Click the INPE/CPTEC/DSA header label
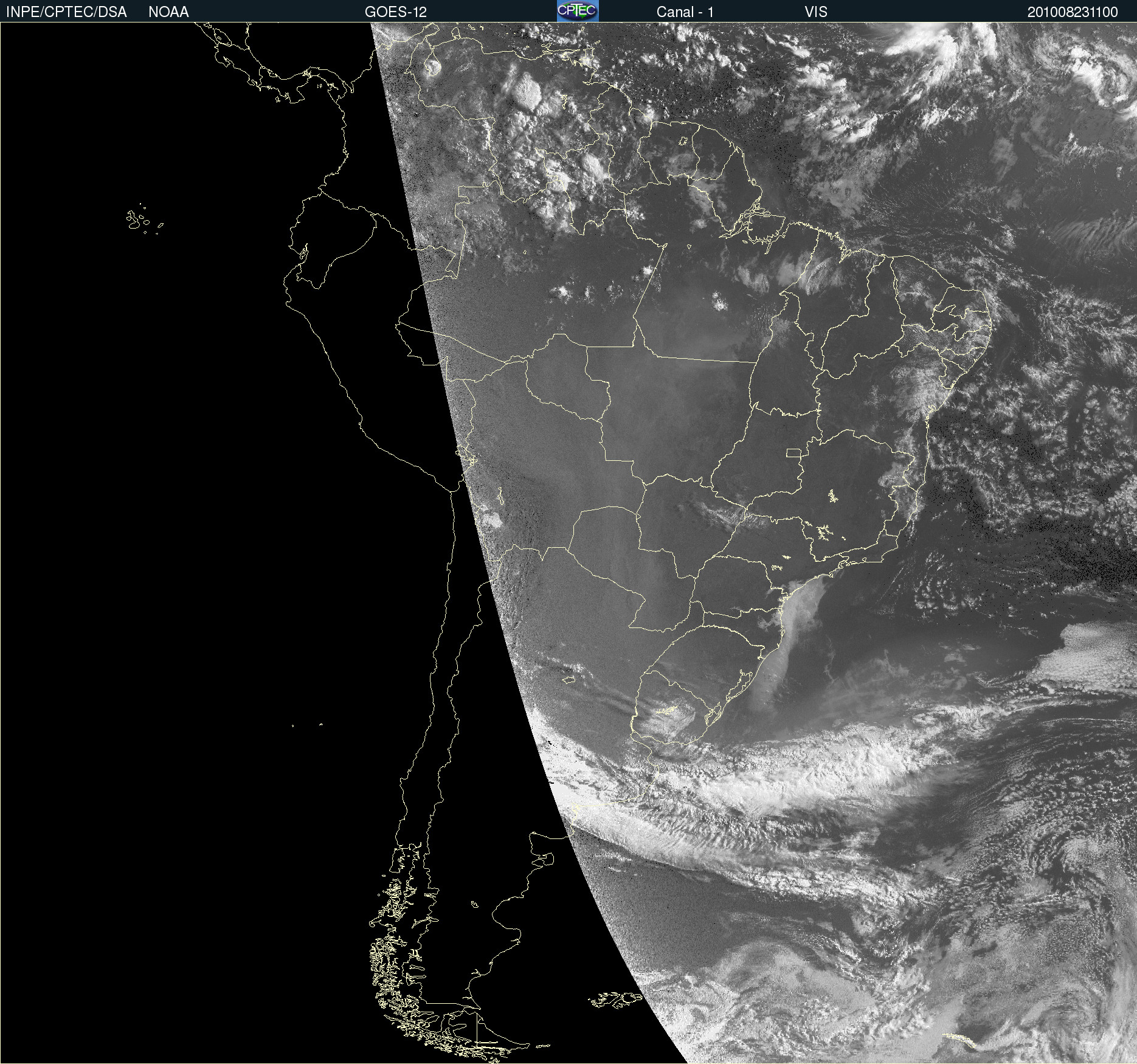1137x1064 pixels. point(66,12)
